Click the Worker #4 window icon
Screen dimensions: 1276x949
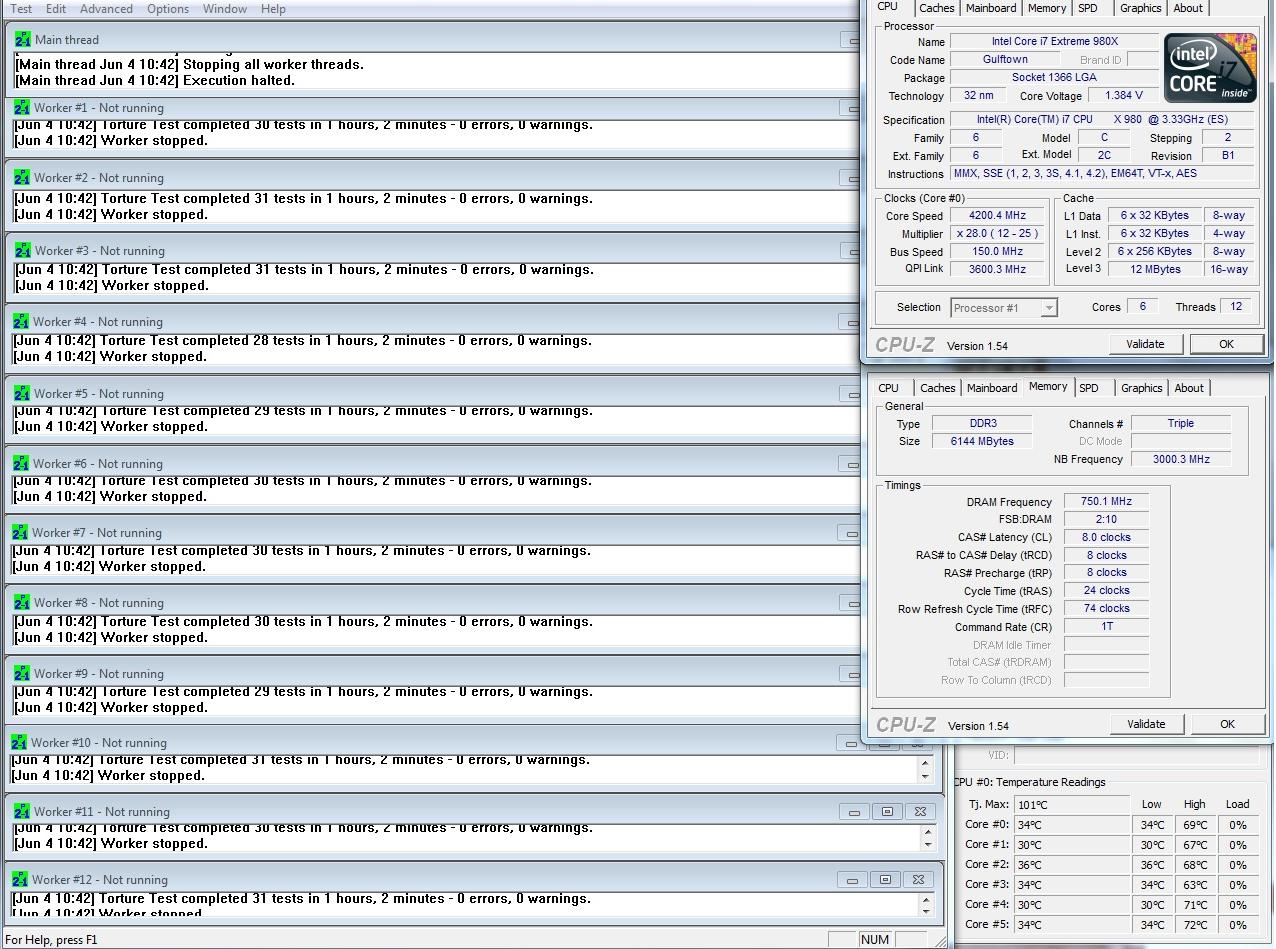(x=21, y=321)
